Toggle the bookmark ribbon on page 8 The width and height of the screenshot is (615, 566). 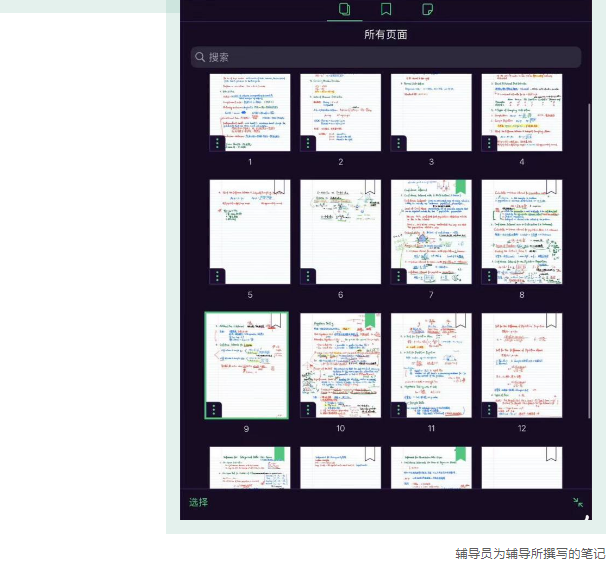tap(552, 187)
